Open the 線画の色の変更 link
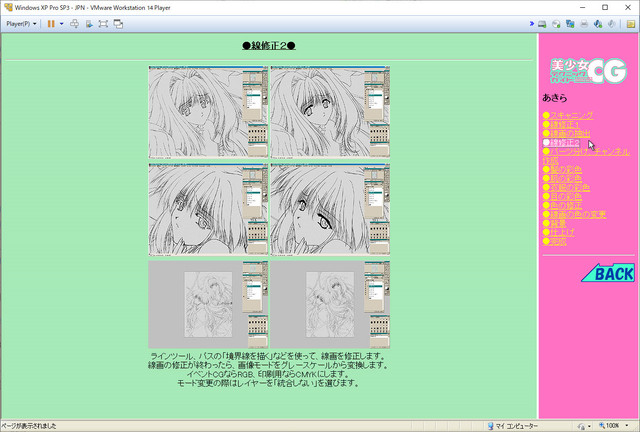Viewport: 640px width, 432px height. coord(574,214)
